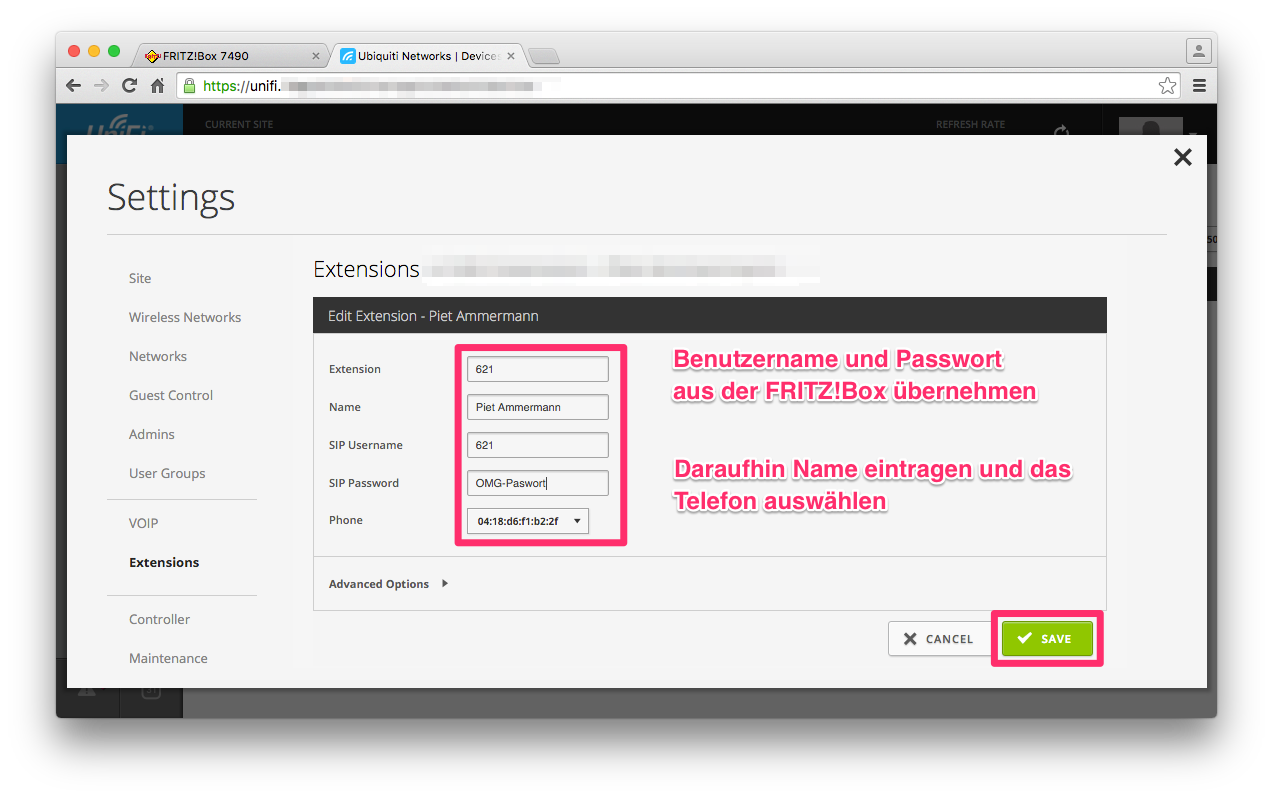
Task: Open the Phone MAC address dropdown
Action: [528, 521]
